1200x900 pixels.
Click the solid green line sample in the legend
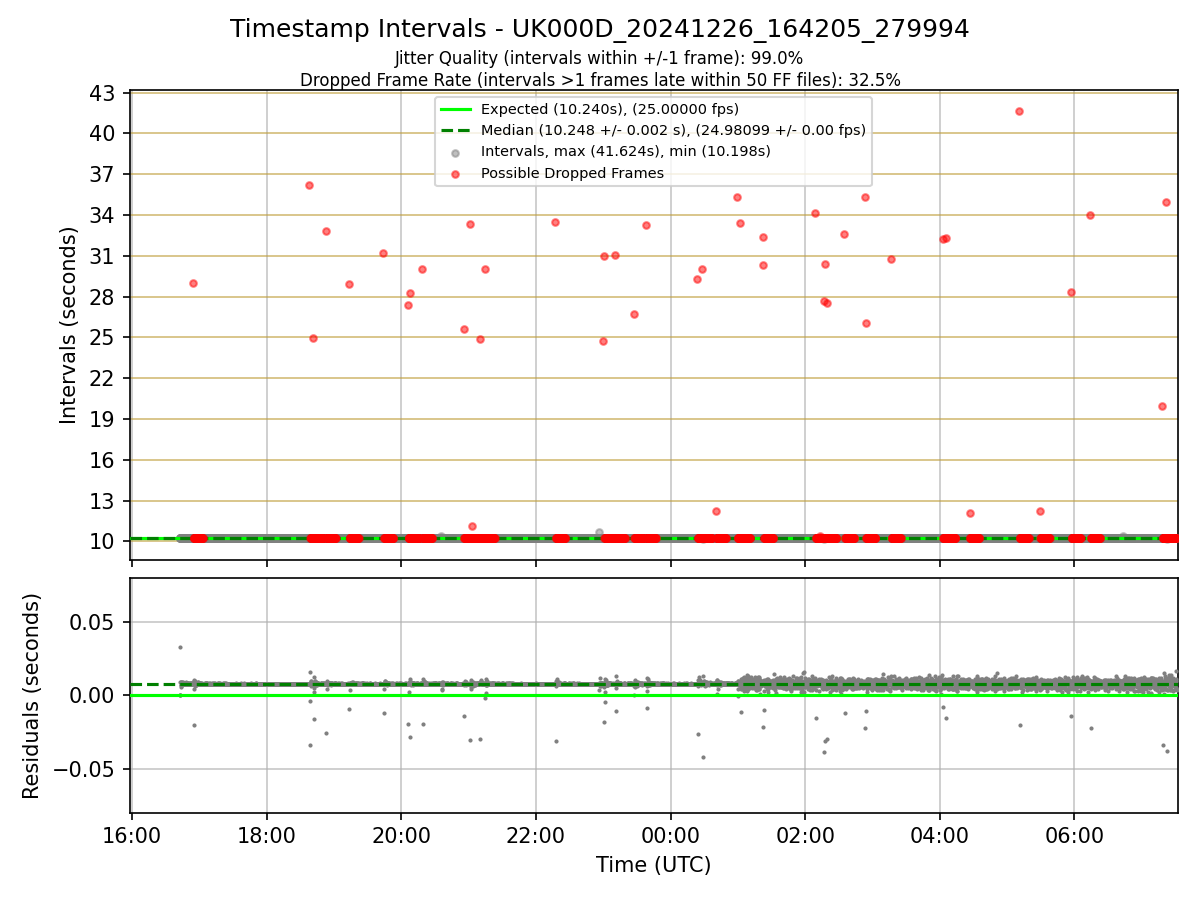tap(455, 109)
